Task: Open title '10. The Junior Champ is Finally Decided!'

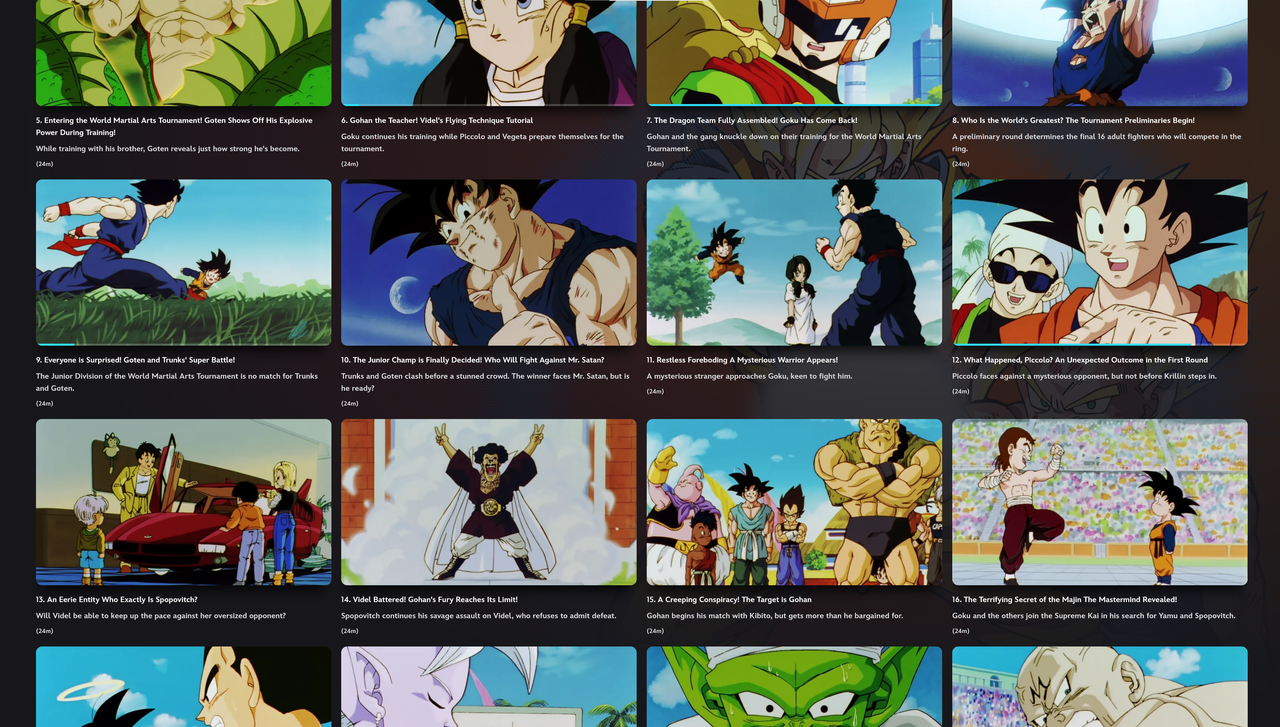Action: pos(472,360)
